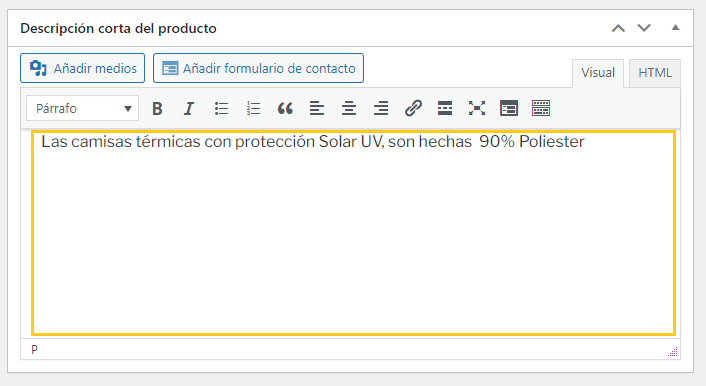This screenshot has height=386, width=706.
Task: Click the 'Descripción corta del producto' heading
Action: (118, 28)
